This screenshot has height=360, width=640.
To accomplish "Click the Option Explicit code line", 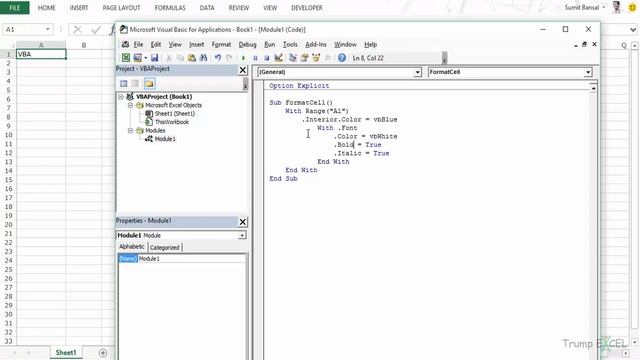I will (299, 86).
